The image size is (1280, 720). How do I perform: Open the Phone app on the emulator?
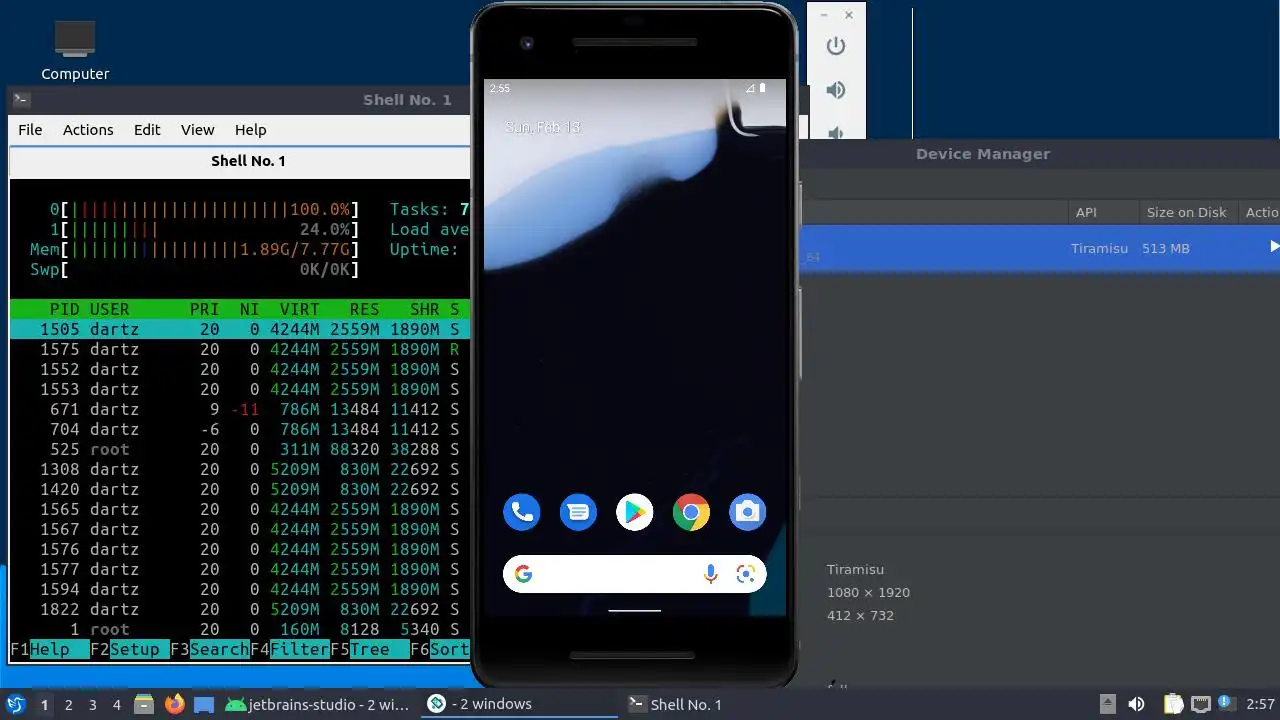(x=521, y=513)
